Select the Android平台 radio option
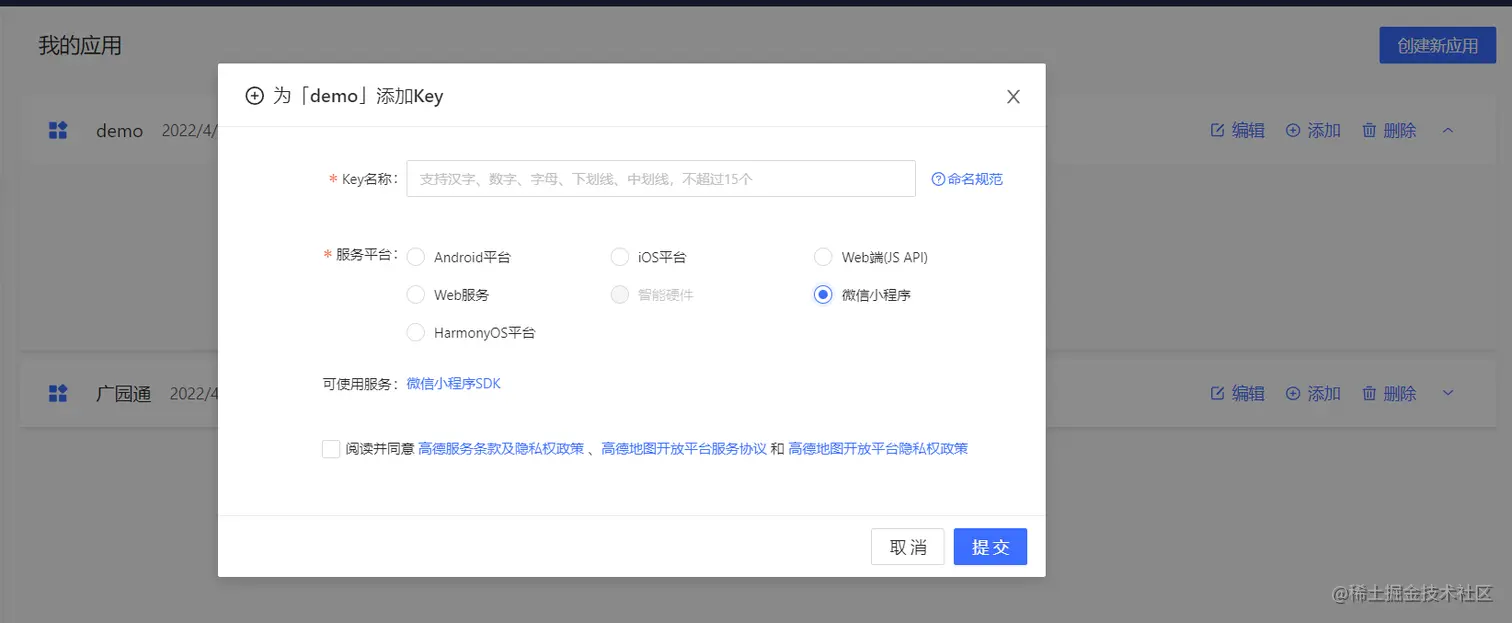The image size is (1512, 623). pos(416,257)
